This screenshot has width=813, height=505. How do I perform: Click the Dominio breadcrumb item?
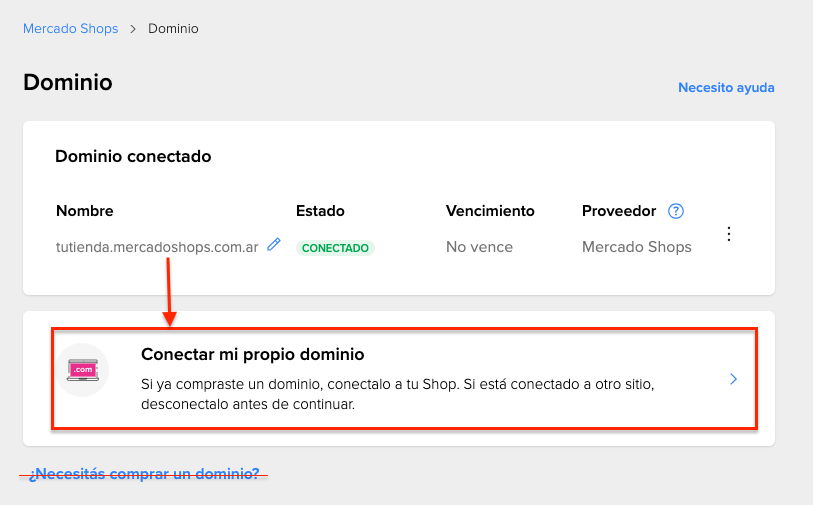(x=173, y=29)
